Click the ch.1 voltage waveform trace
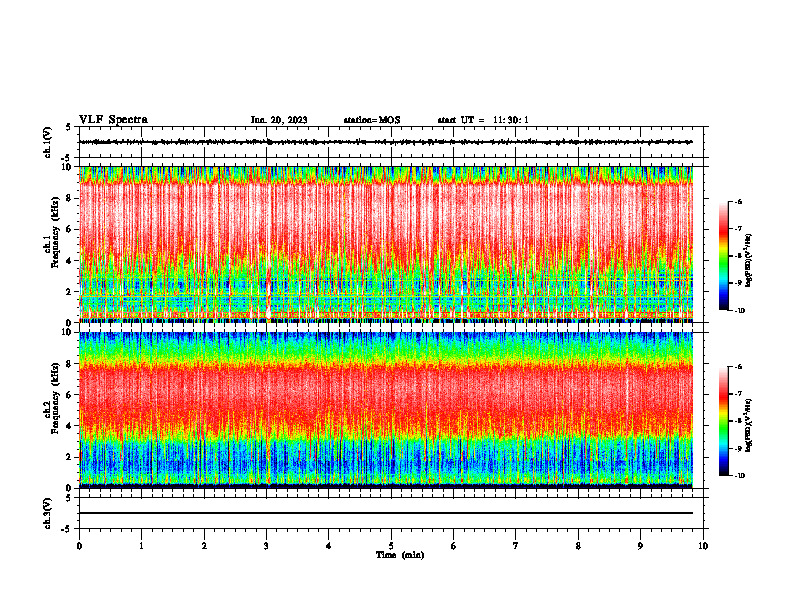The image size is (792, 612). pos(386,142)
